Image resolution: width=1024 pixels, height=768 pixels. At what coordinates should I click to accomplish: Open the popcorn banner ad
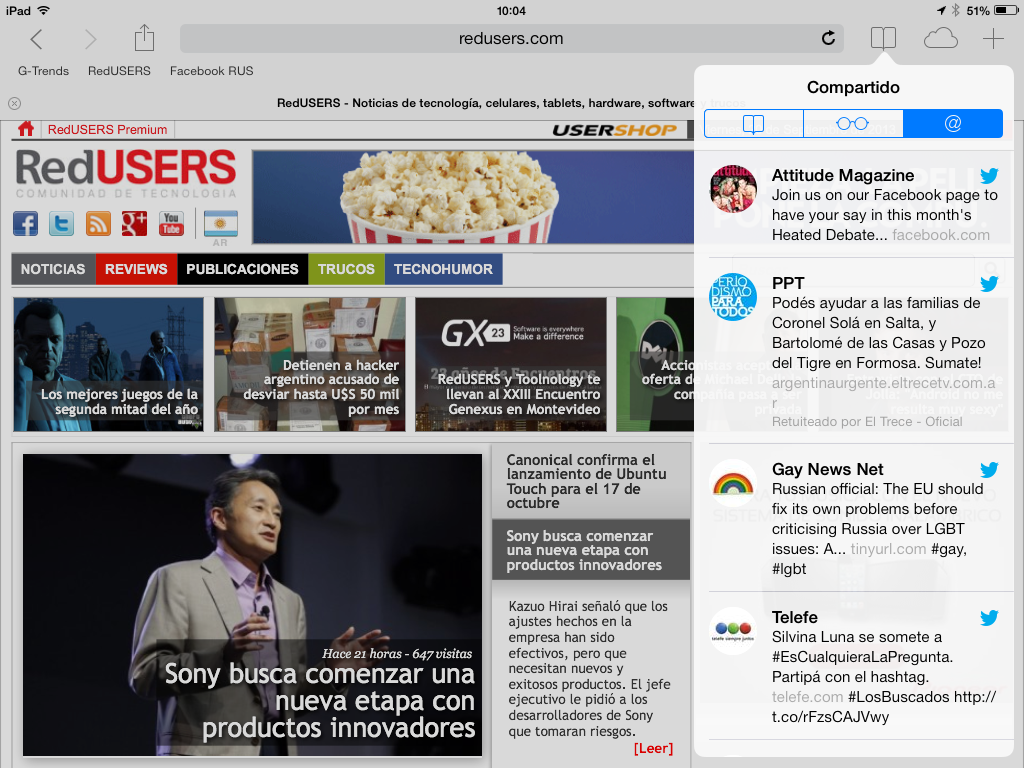[x=473, y=197]
